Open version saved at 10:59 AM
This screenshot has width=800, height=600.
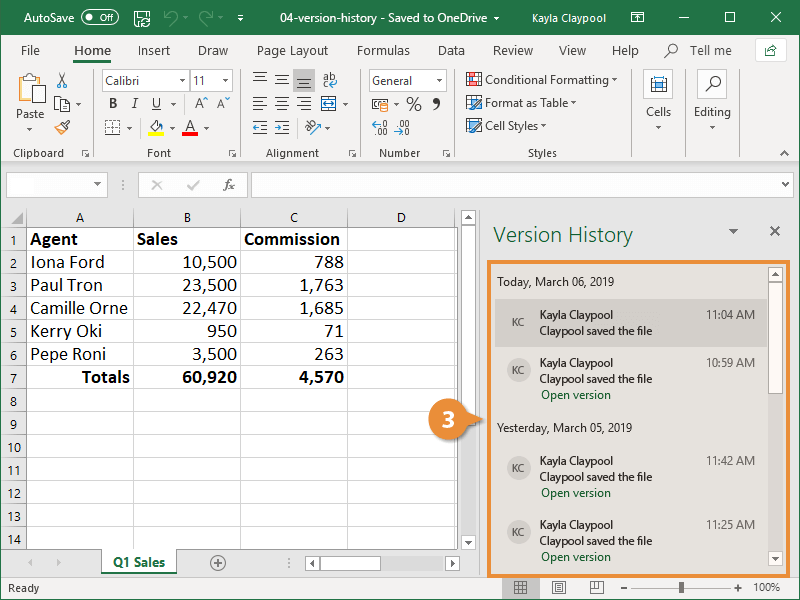(x=576, y=395)
